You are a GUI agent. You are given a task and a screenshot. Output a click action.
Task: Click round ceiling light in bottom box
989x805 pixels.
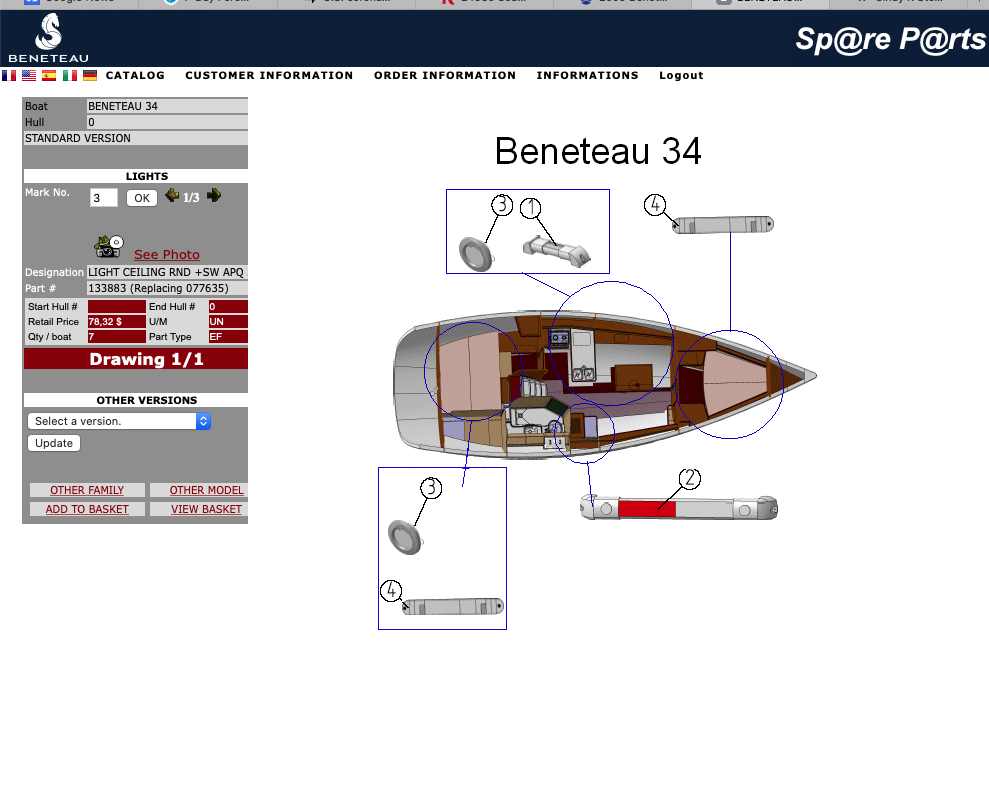405,538
